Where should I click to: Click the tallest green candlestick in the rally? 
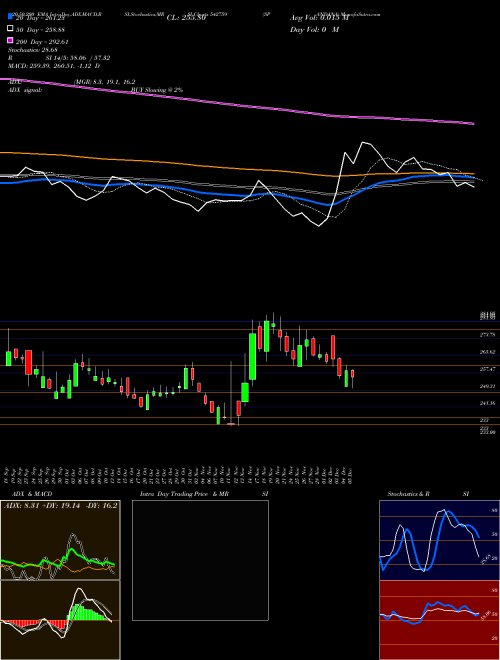pyautogui.click(x=253, y=356)
